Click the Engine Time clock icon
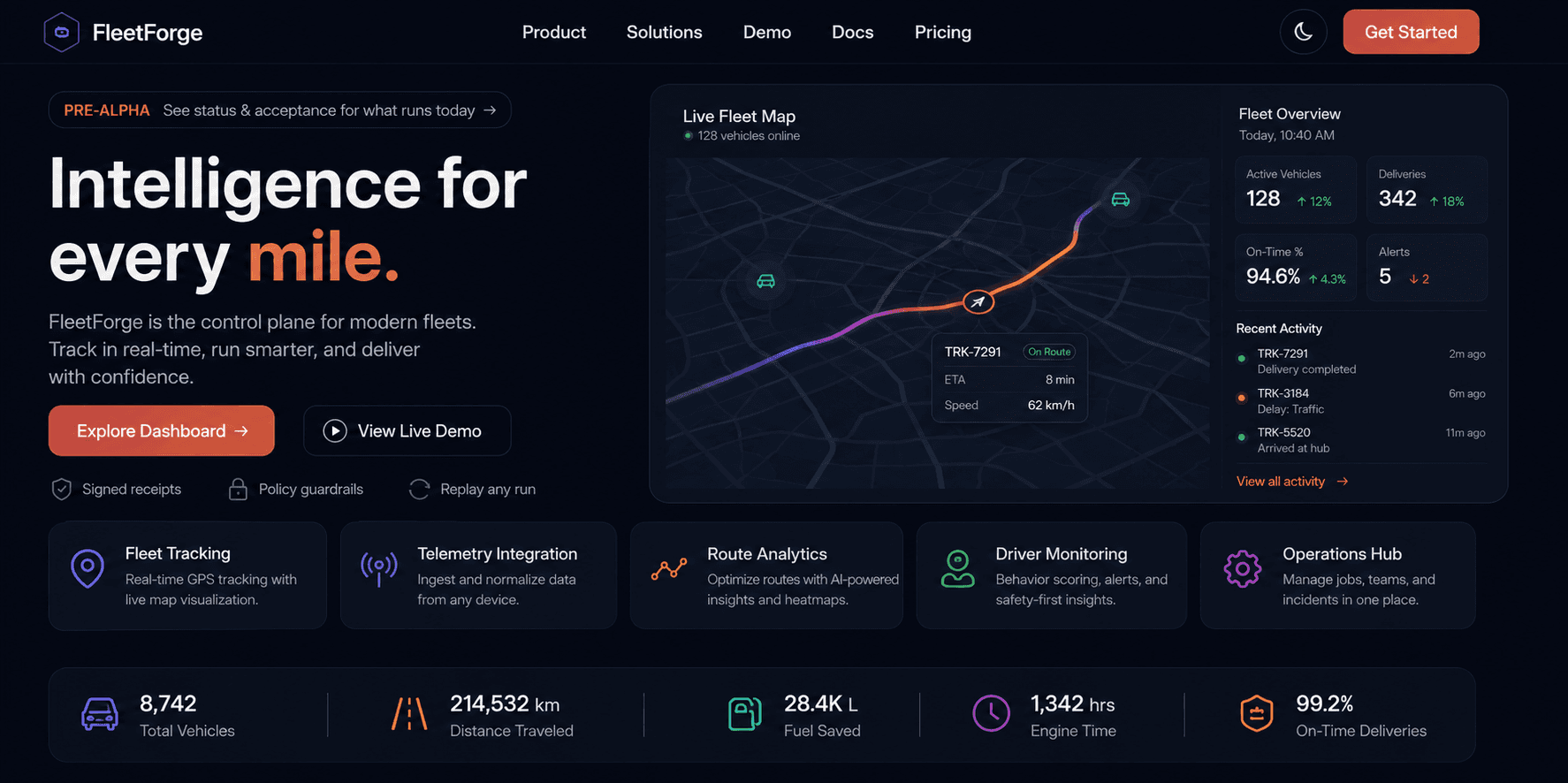The image size is (1568, 783). tap(992, 713)
